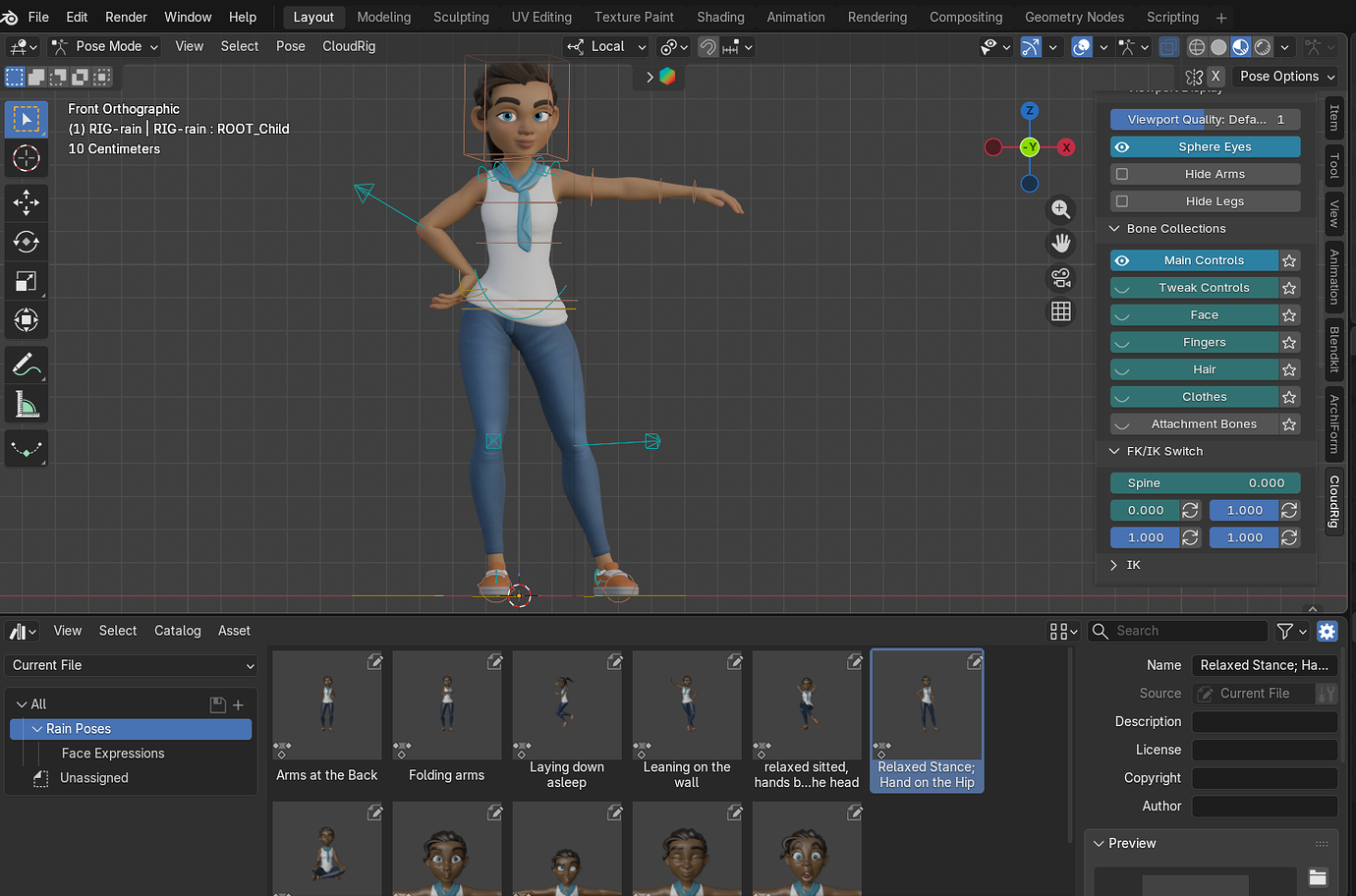Show the Face bone collection
The height and width of the screenshot is (896, 1356).
coord(1122,315)
